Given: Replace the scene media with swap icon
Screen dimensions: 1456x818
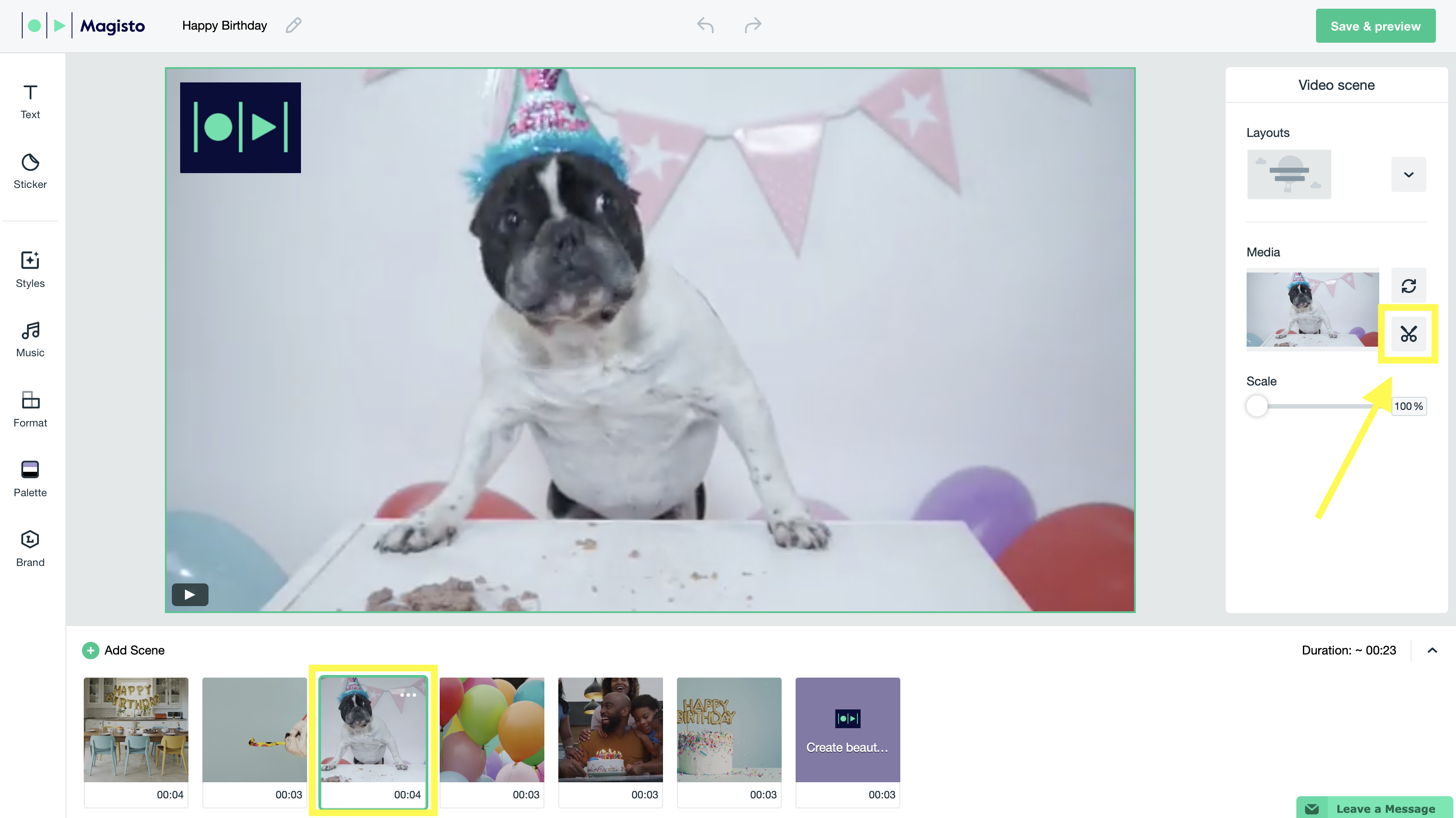Looking at the screenshot, I should pos(1408,286).
